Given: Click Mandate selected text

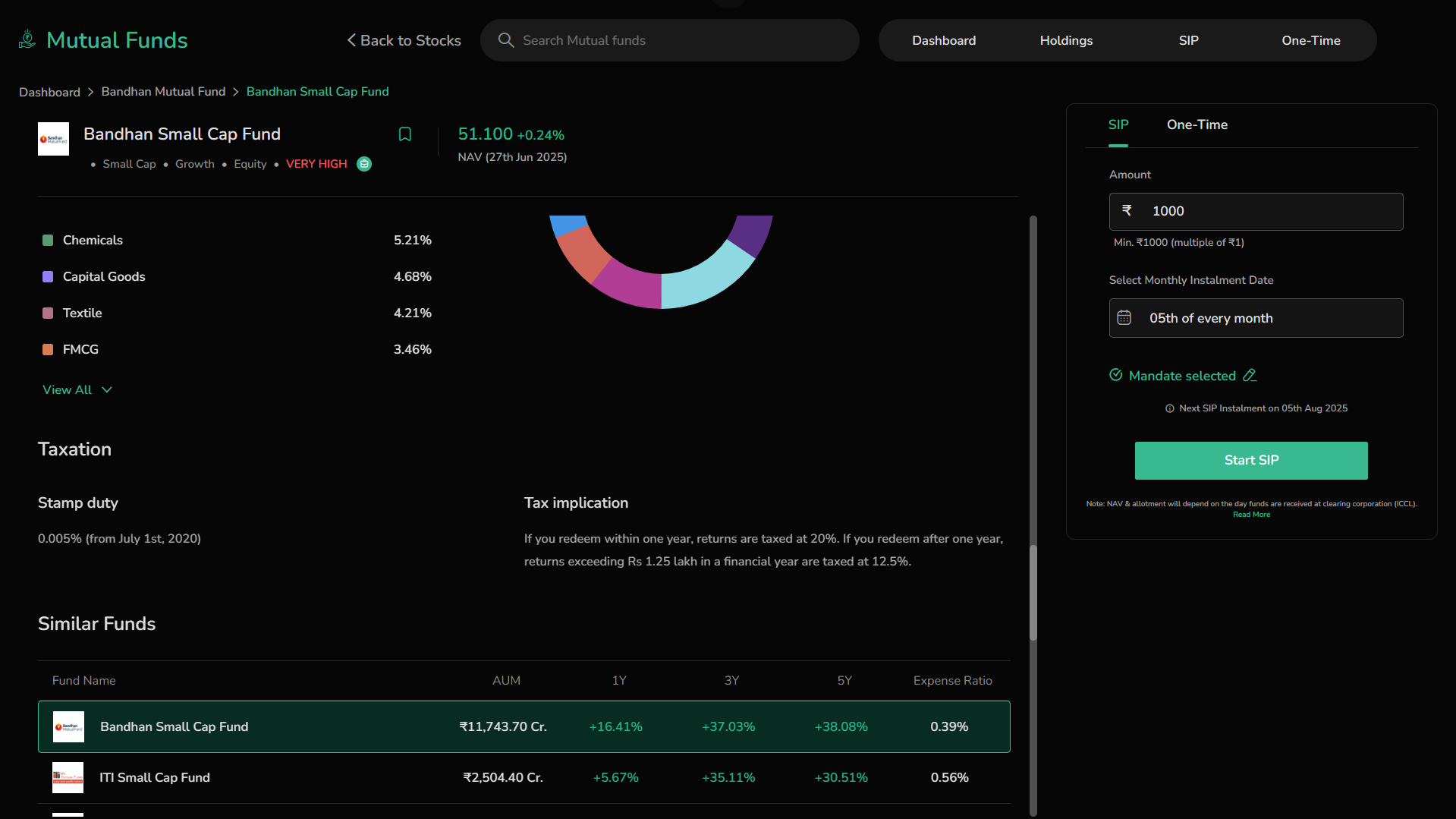Looking at the screenshot, I should pos(1182,376).
